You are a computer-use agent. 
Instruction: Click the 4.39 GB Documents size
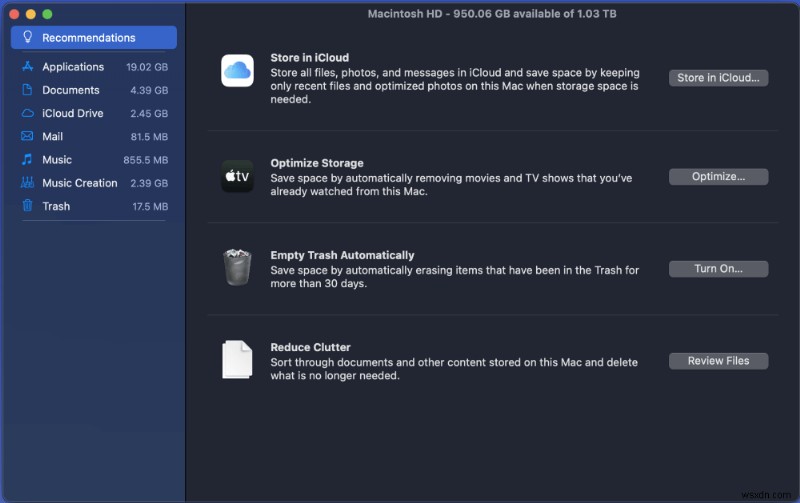(149, 90)
